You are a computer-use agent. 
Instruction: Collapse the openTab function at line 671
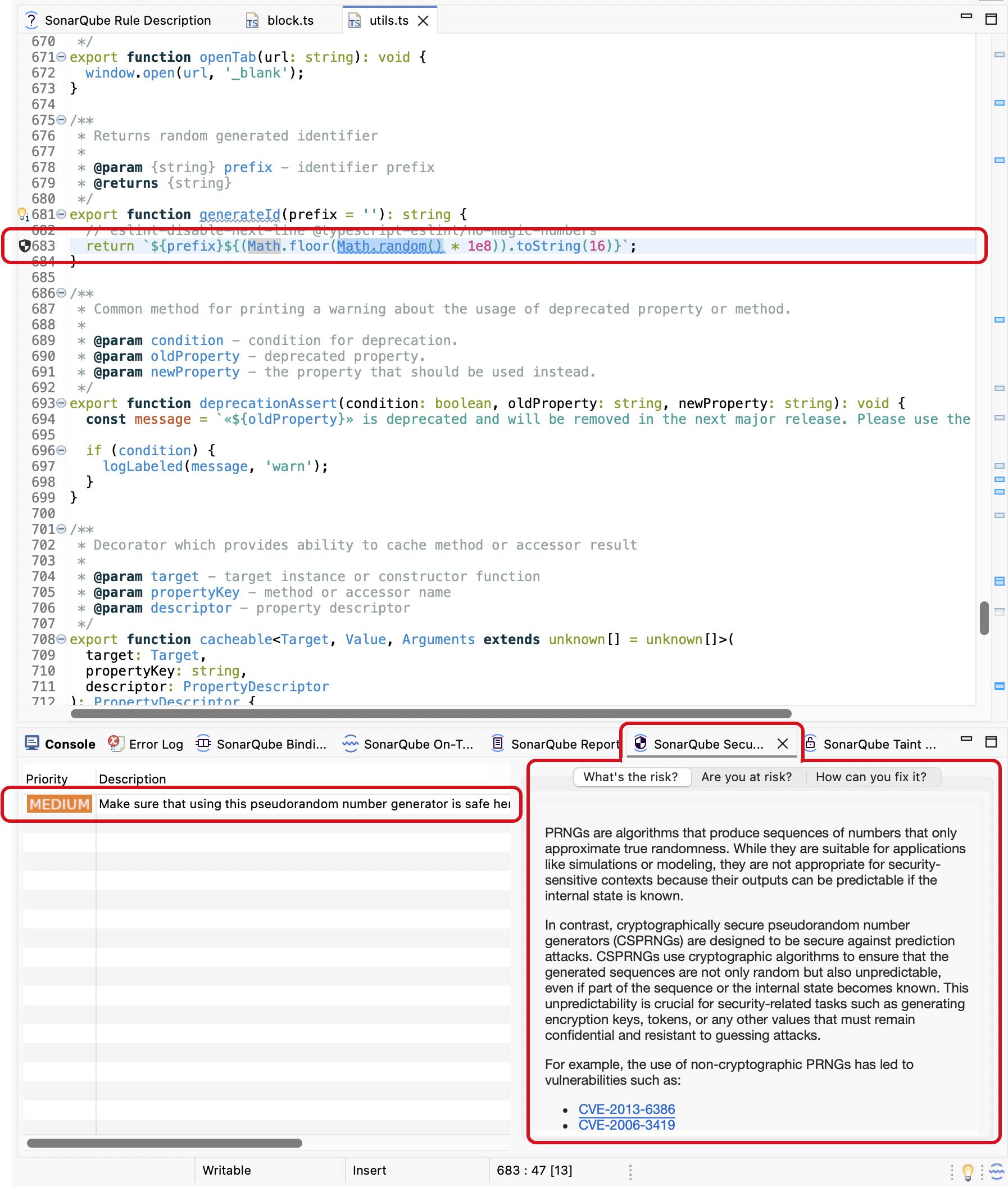61,57
